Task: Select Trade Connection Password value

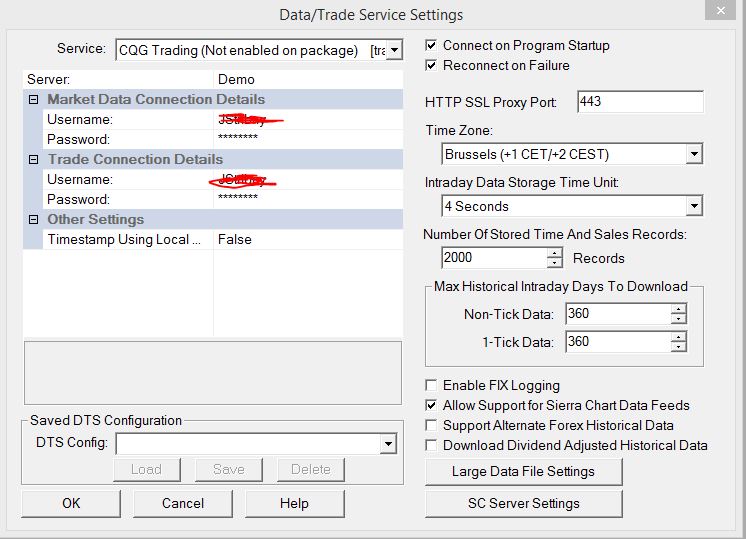Action: tap(308, 199)
